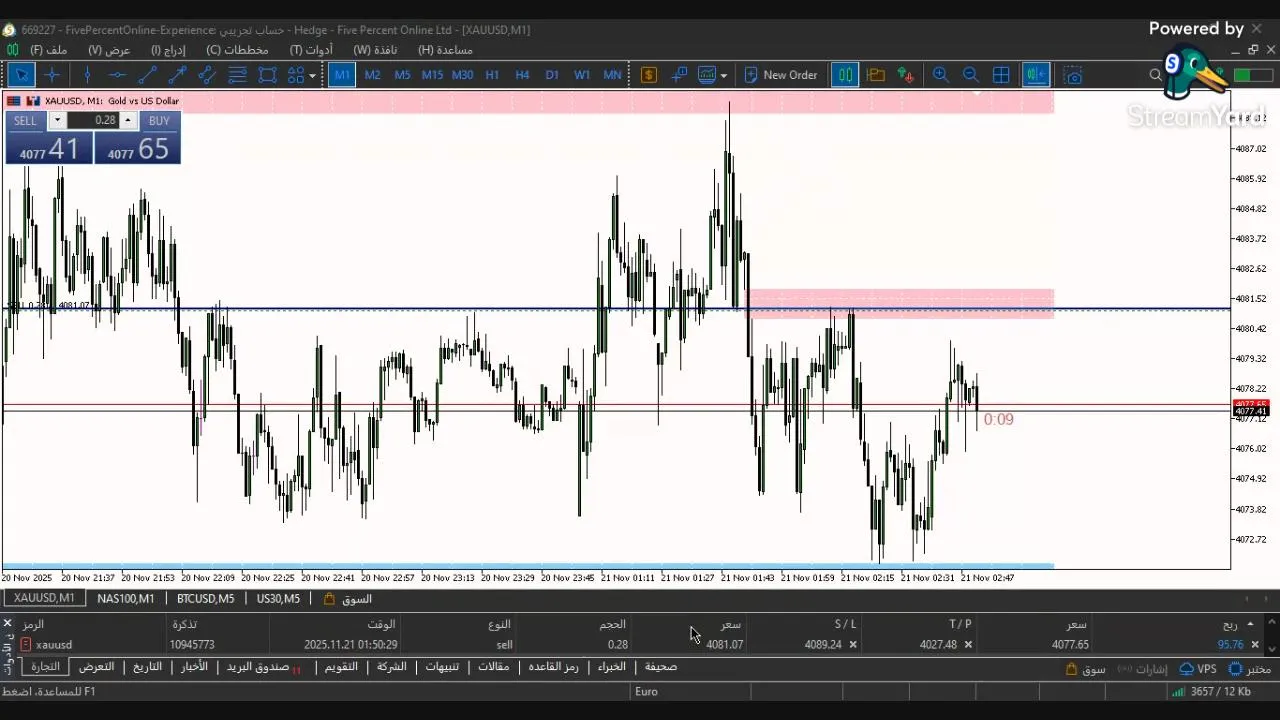Open the مساعدة (H) menu

point(445,49)
